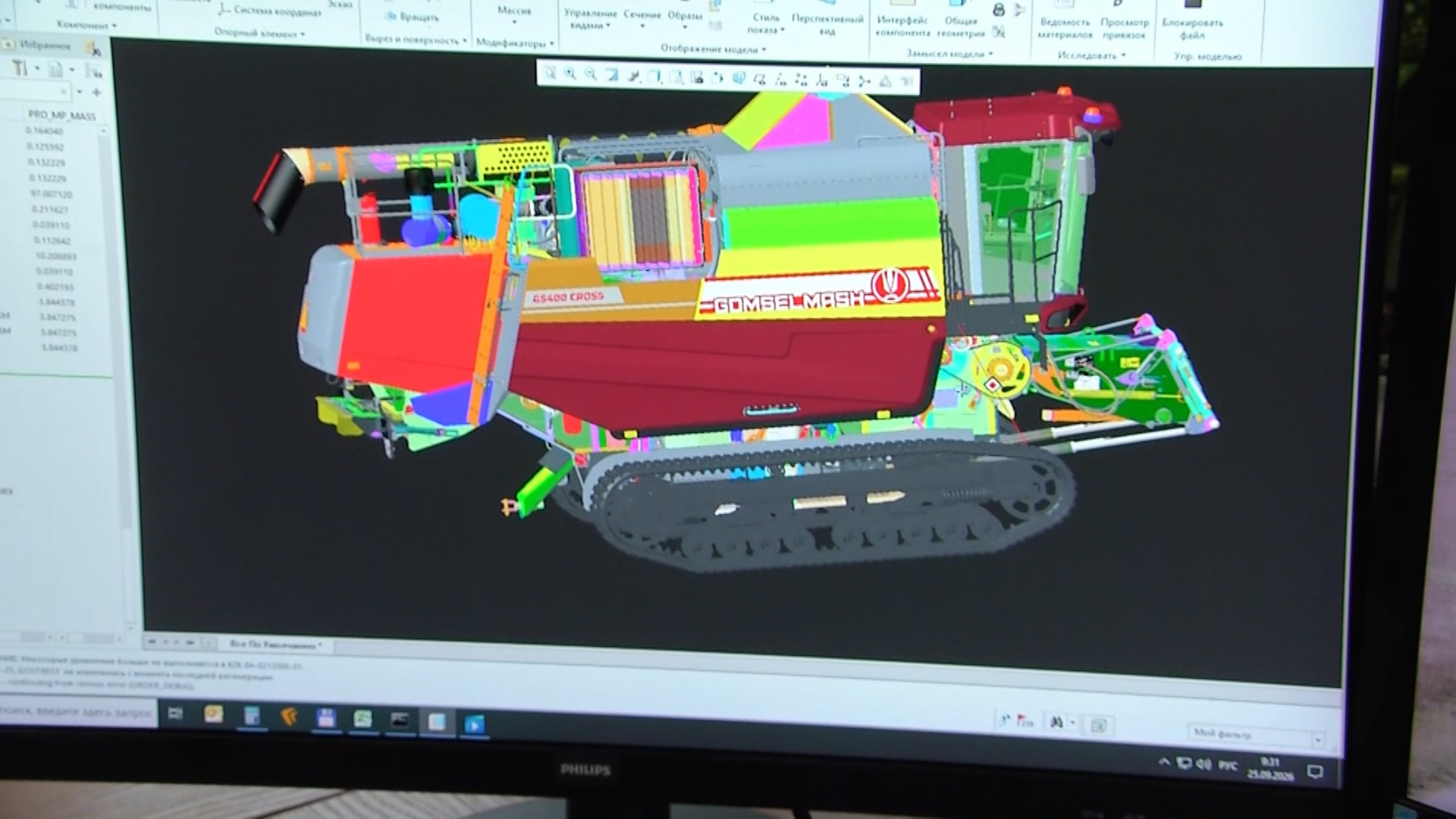
Task: Expand Вырез и поверхность group
Action: point(416,39)
